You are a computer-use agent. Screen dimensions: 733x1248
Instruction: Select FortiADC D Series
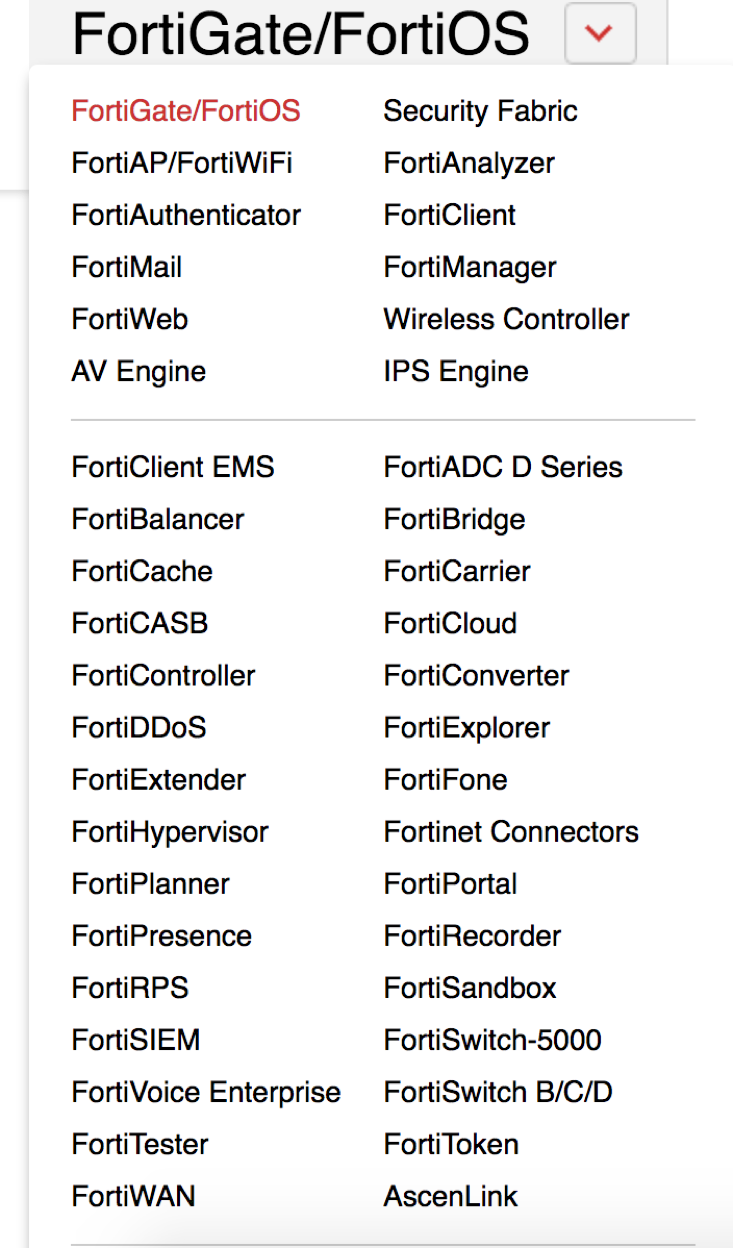pyautogui.click(x=503, y=467)
